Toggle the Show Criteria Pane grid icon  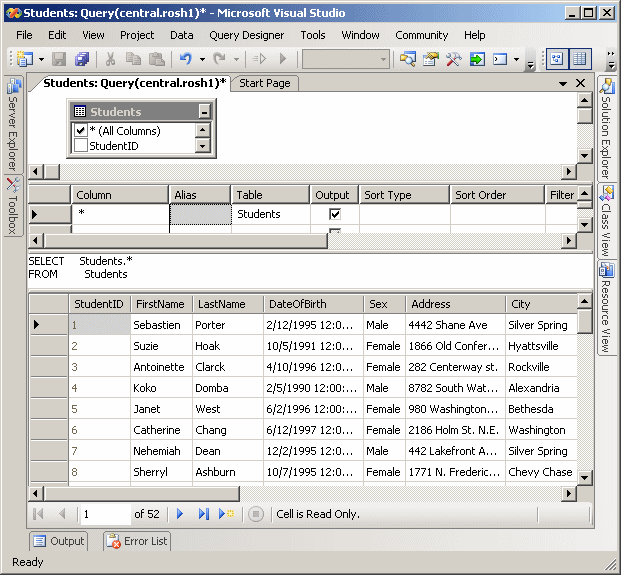[580, 59]
